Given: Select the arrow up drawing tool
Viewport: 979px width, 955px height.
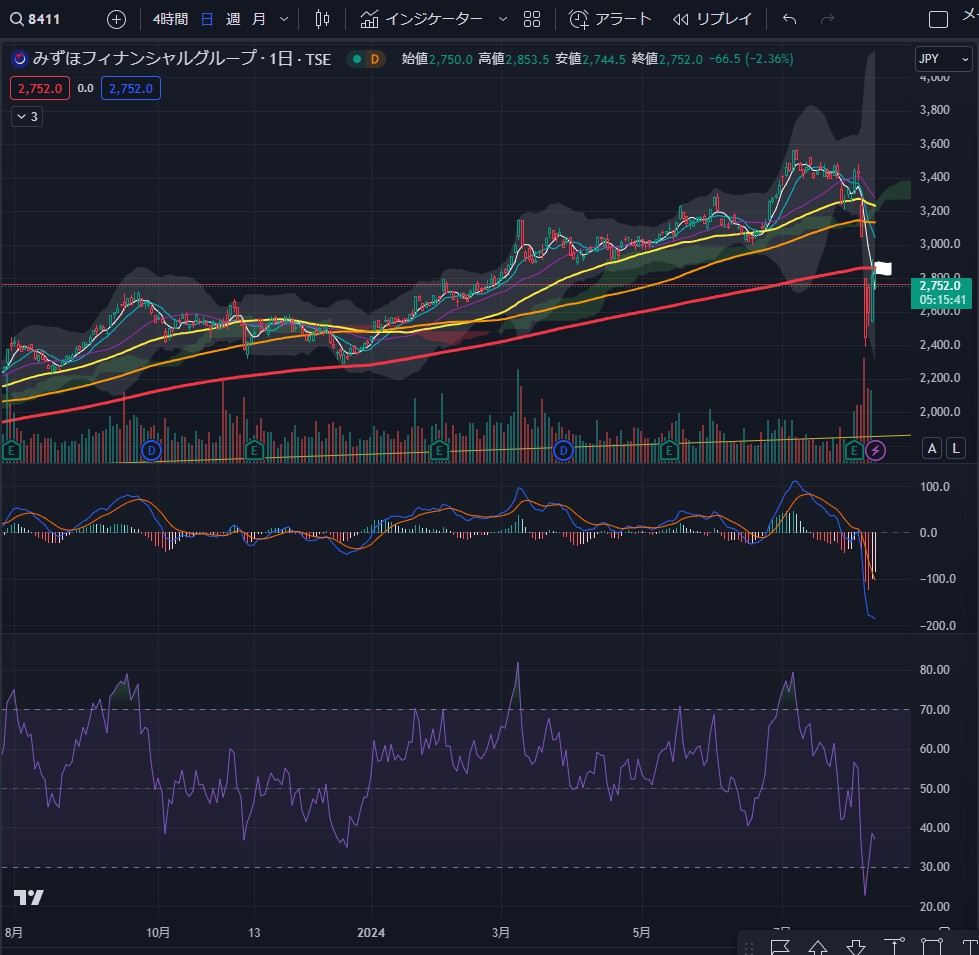Looking at the screenshot, I should click(x=818, y=947).
